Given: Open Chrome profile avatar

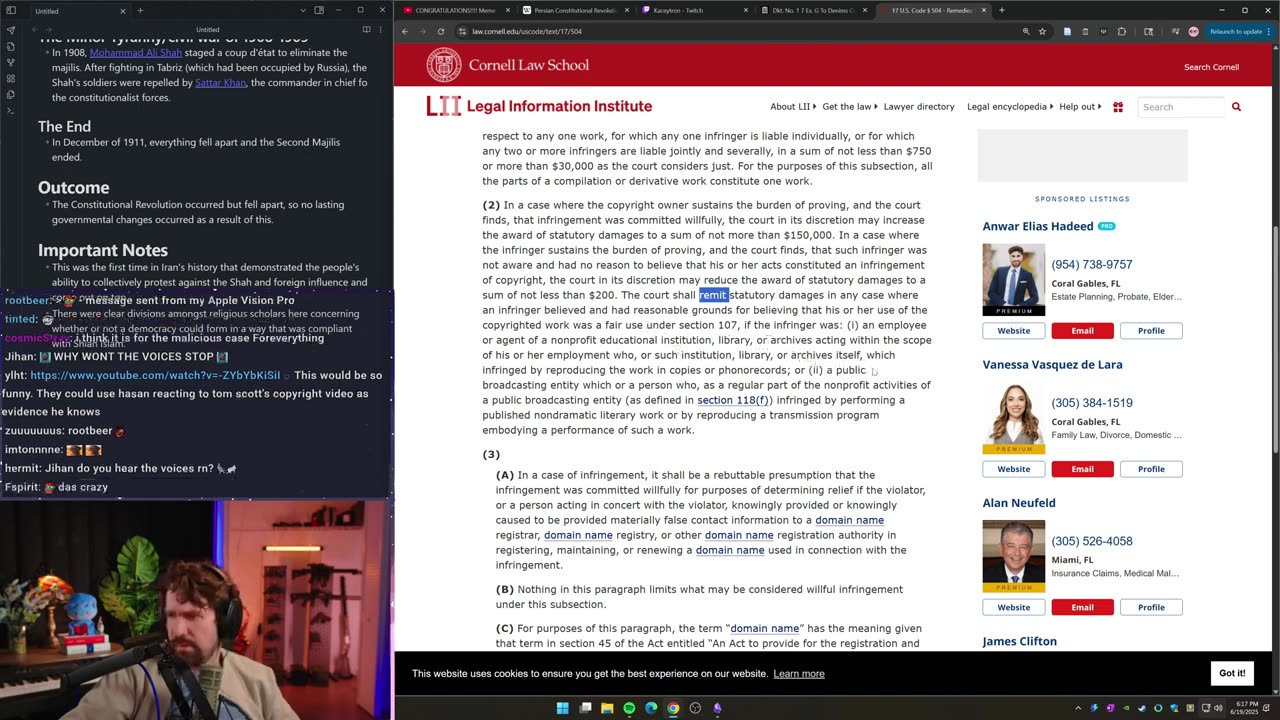Looking at the screenshot, I should point(1193,31).
